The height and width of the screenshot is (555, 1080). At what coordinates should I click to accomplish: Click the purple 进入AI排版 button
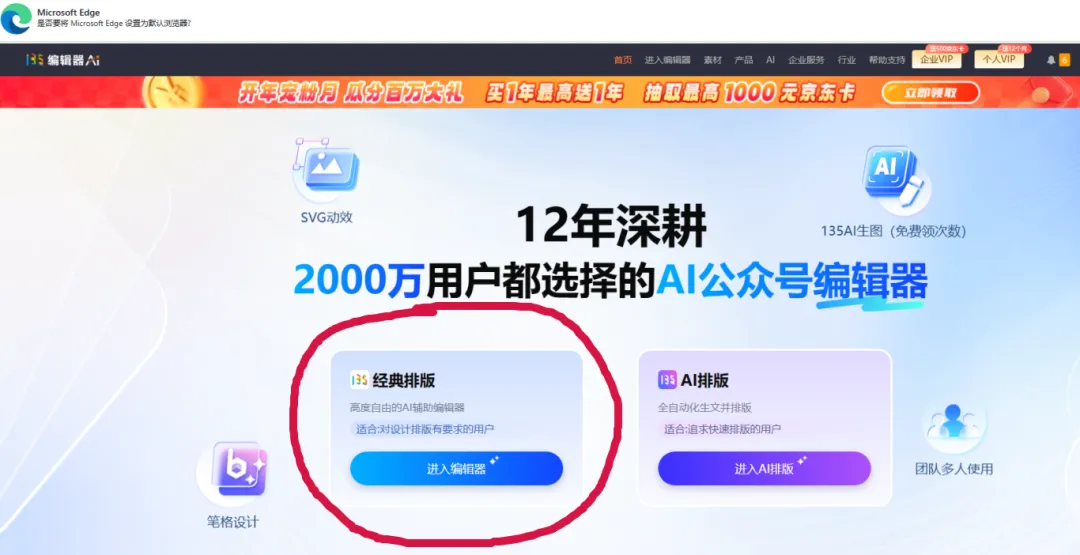764,469
